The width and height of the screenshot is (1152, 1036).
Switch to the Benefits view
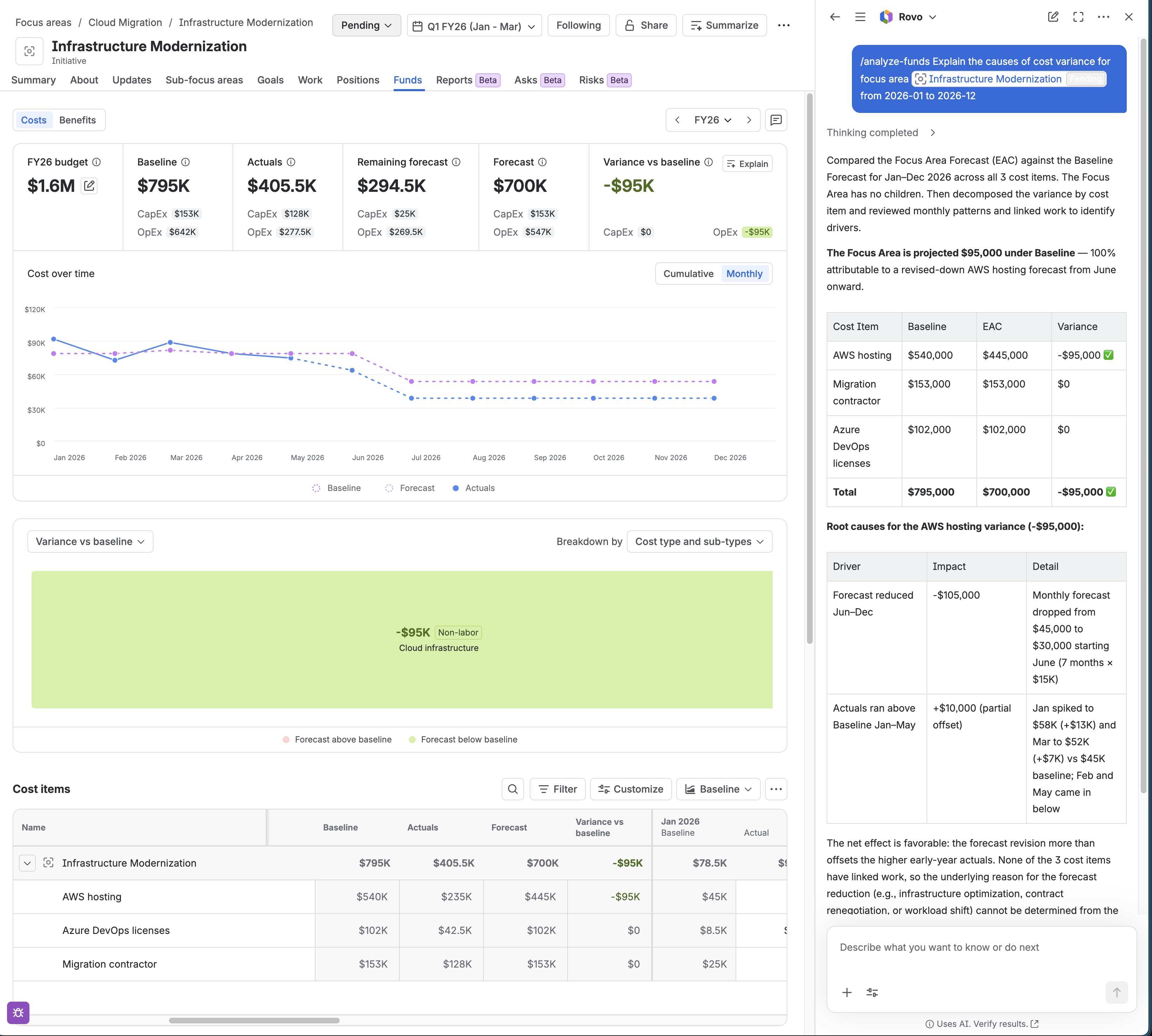click(x=77, y=120)
